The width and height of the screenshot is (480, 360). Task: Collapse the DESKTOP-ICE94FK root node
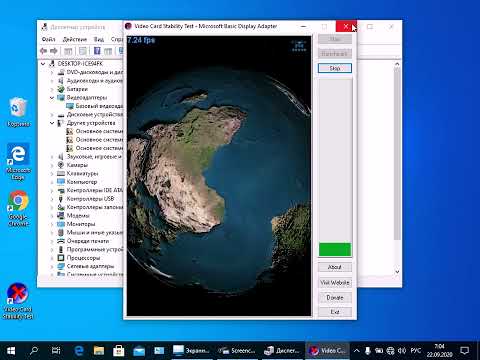(43, 63)
